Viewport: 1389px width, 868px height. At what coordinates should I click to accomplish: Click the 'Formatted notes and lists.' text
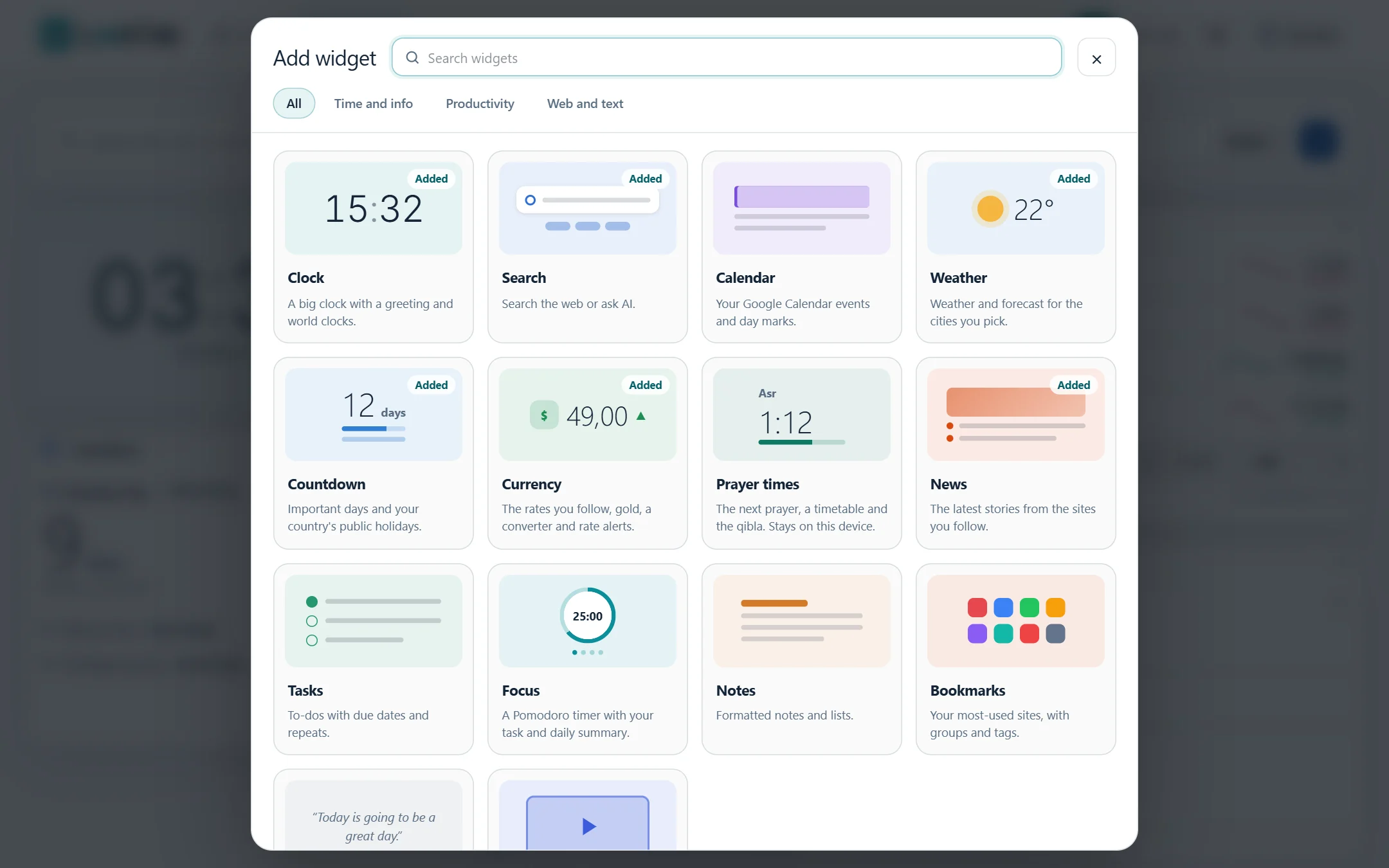785,715
